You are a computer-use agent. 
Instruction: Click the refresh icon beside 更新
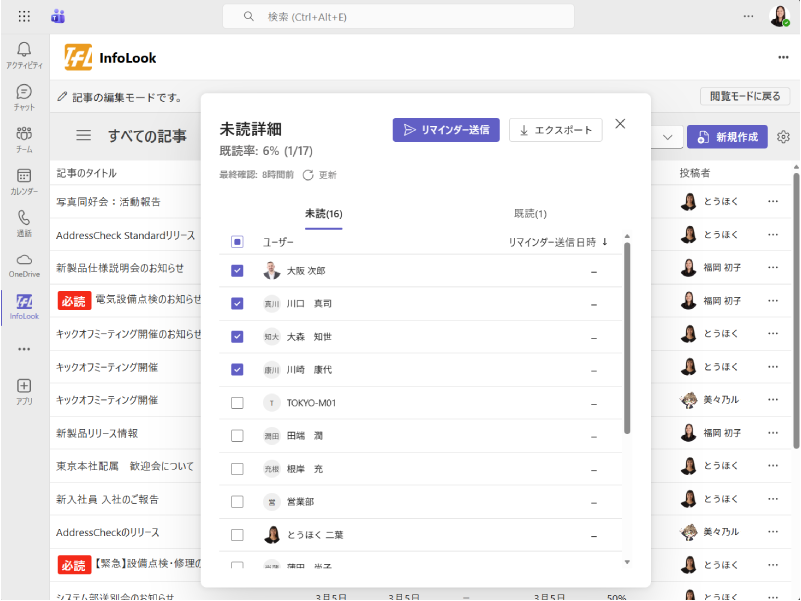click(308, 175)
